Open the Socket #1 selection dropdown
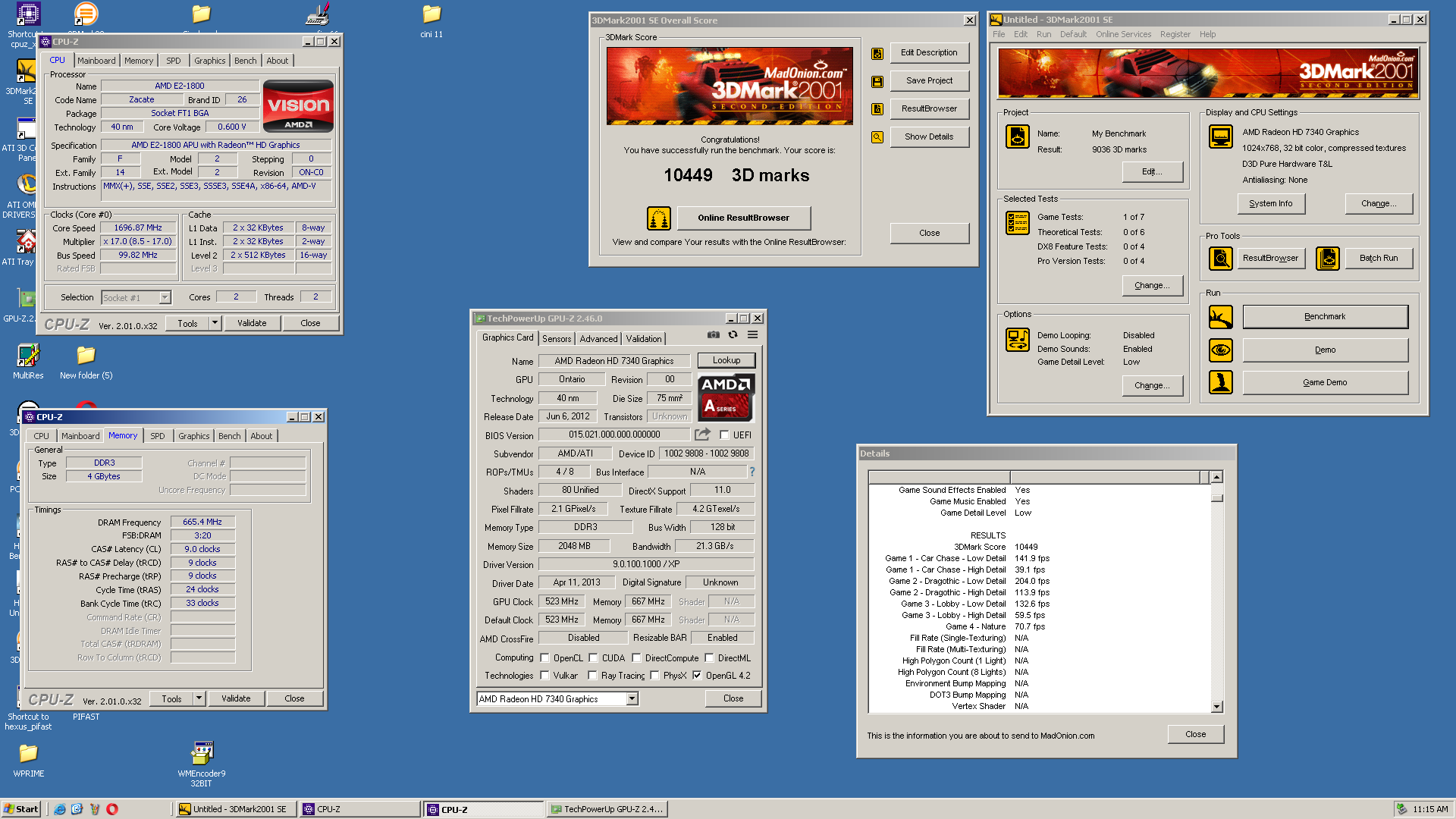1456x819 pixels. click(165, 298)
